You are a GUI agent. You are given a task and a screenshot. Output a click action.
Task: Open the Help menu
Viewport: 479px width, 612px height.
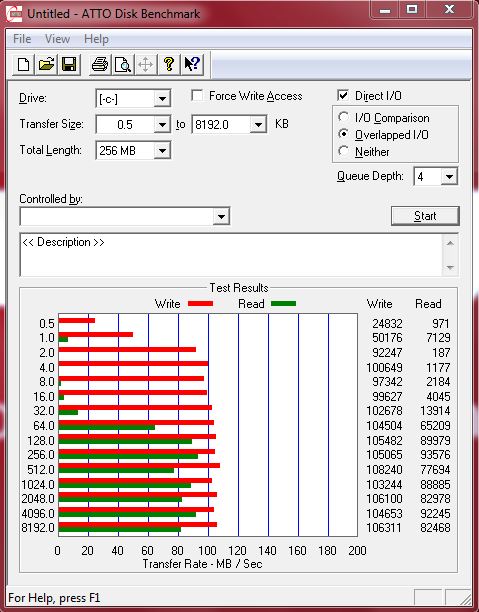pyautogui.click(x=96, y=39)
